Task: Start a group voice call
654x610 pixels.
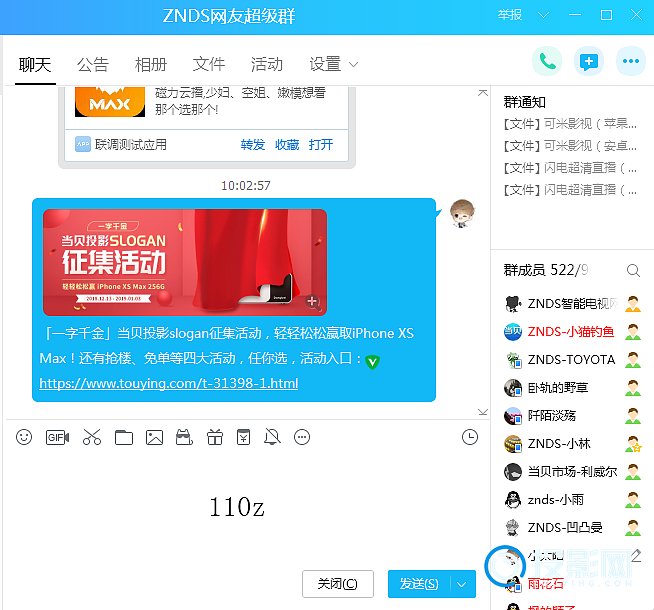Action: [547, 61]
